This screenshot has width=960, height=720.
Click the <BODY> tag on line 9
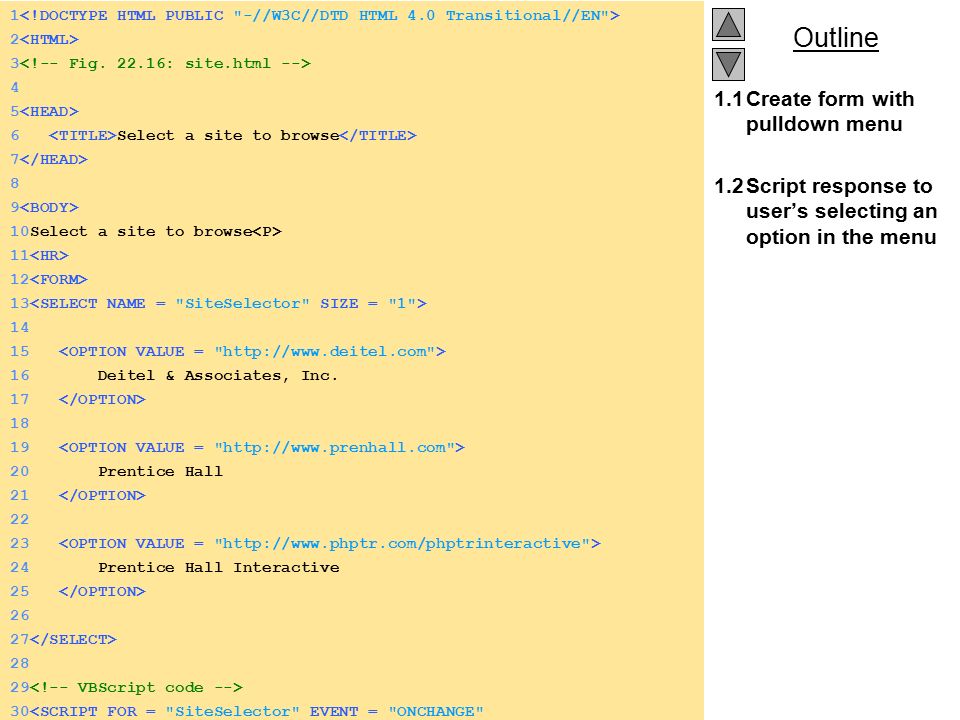49,208
